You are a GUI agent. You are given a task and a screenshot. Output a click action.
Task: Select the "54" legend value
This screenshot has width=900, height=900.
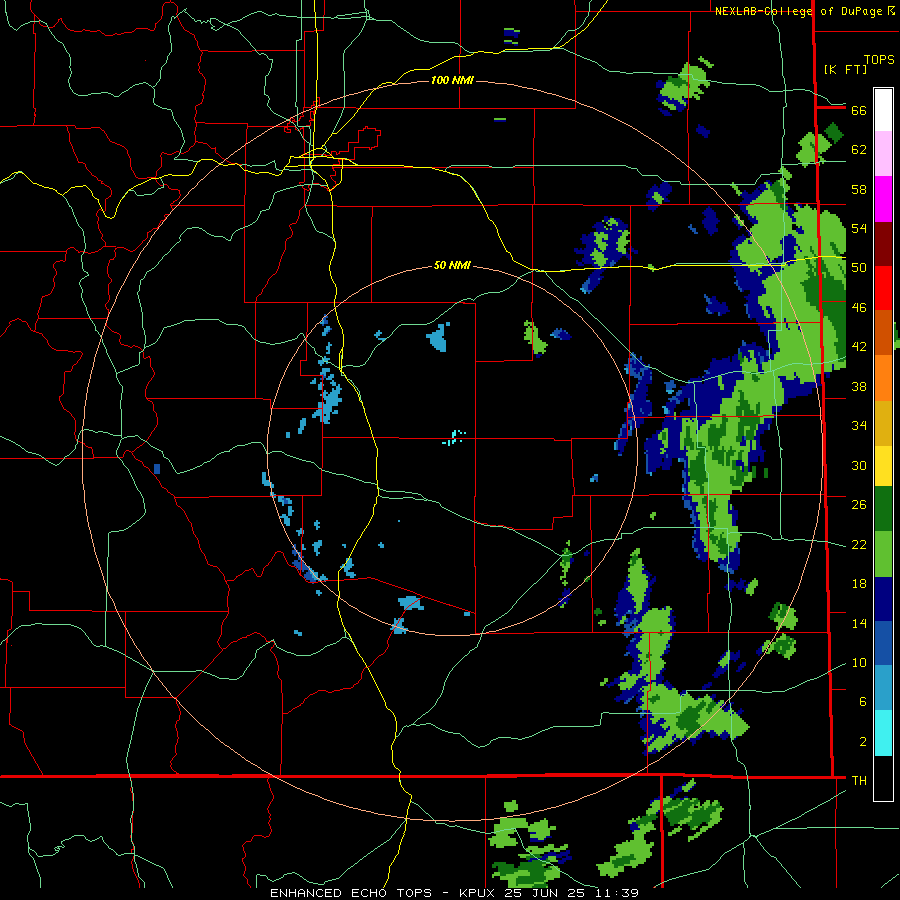(859, 228)
